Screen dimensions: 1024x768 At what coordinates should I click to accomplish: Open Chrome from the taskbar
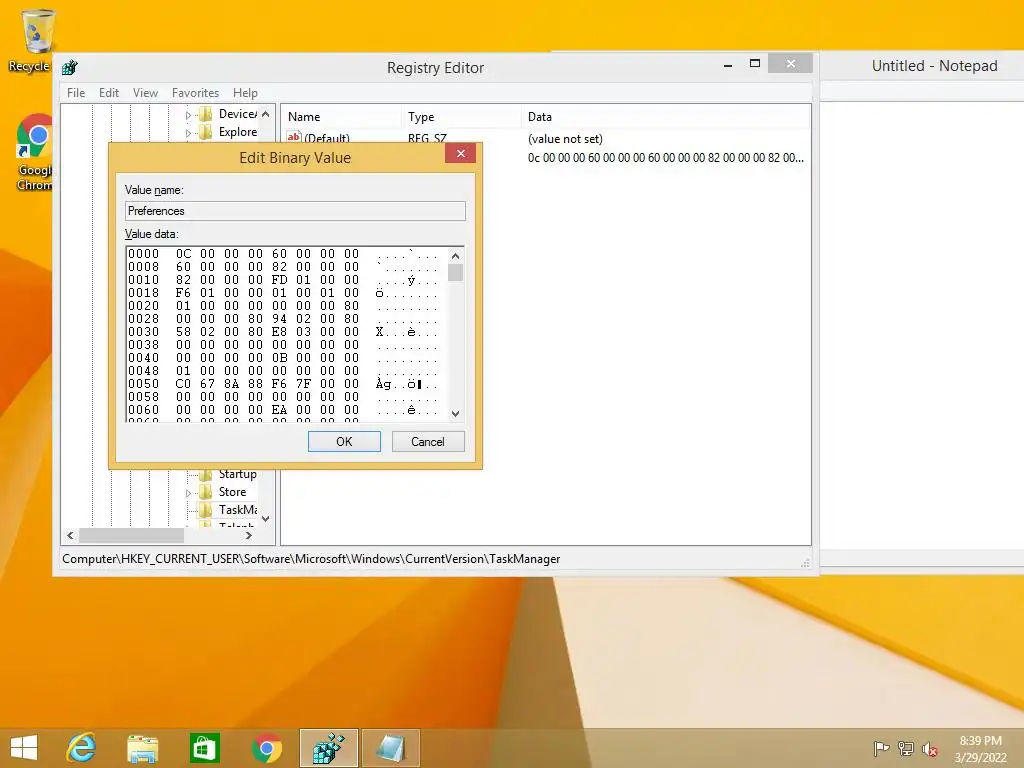[266, 748]
